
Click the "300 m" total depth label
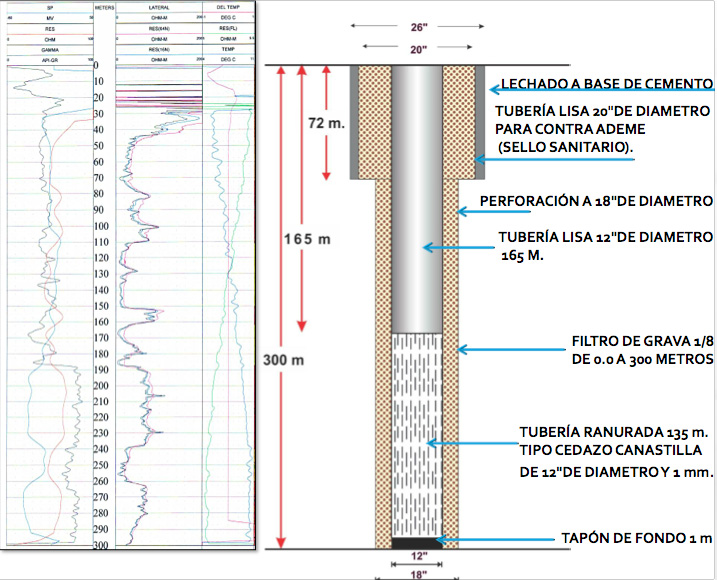coord(284,360)
